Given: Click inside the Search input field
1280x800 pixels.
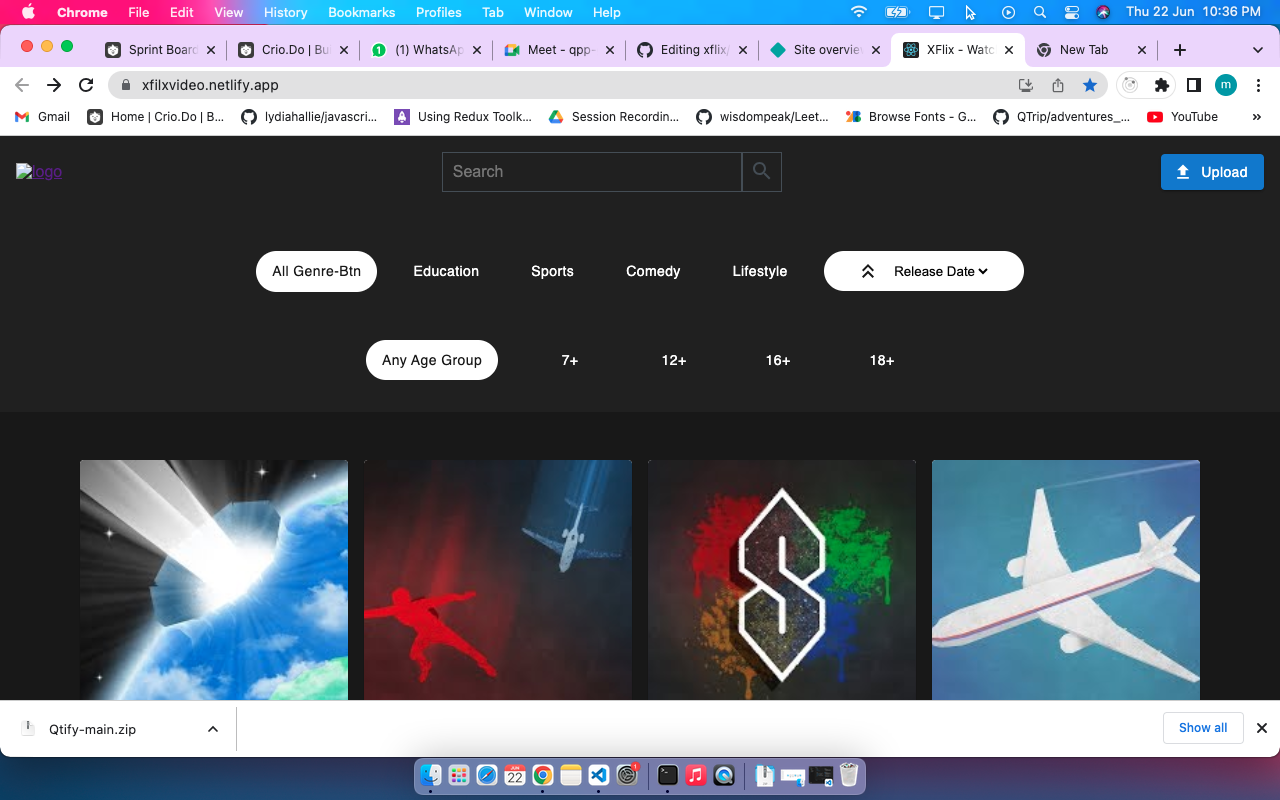Looking at the screenshot, I should [590, 171].
